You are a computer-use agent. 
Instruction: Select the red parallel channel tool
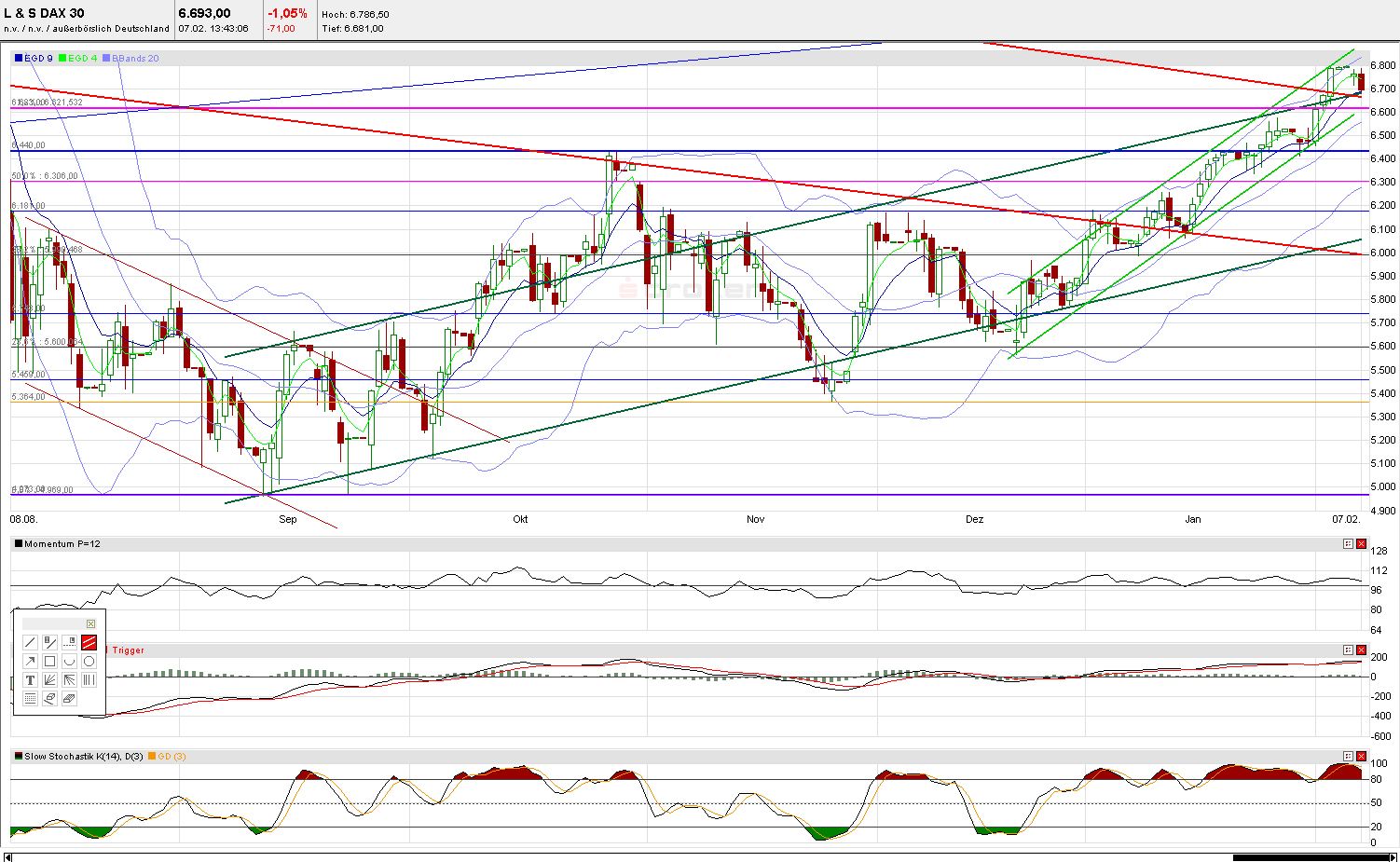pyautogui.click(x=89, y=642)
